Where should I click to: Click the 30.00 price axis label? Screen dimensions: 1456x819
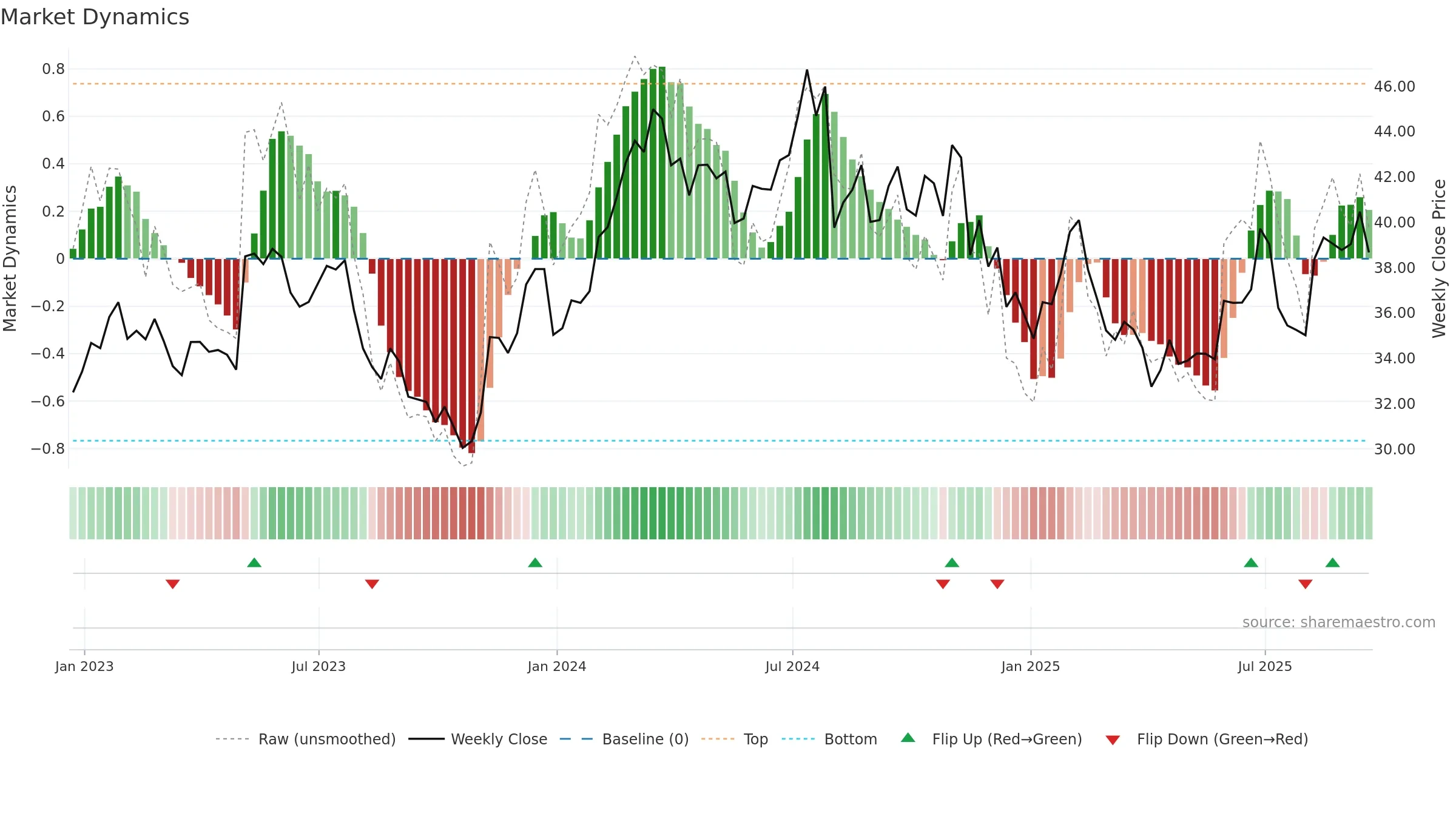point(1395,449)
